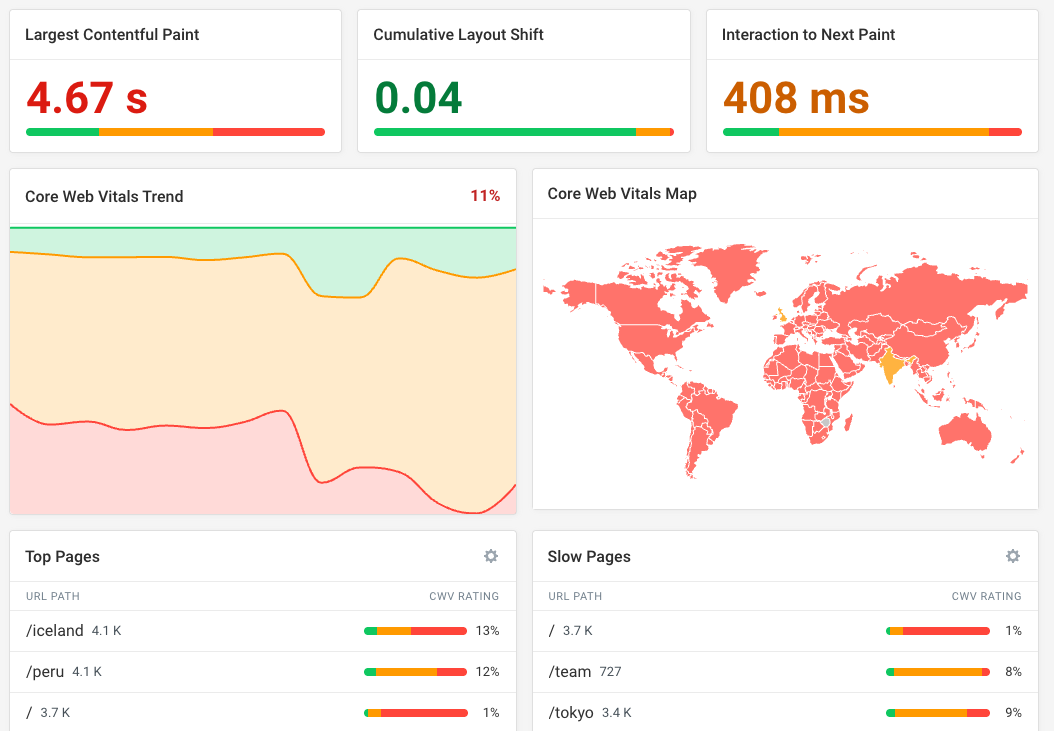Screen dimensions: 1054x731
Task: Click the 8% rating for /team
Action: (x=1014, y=672)
